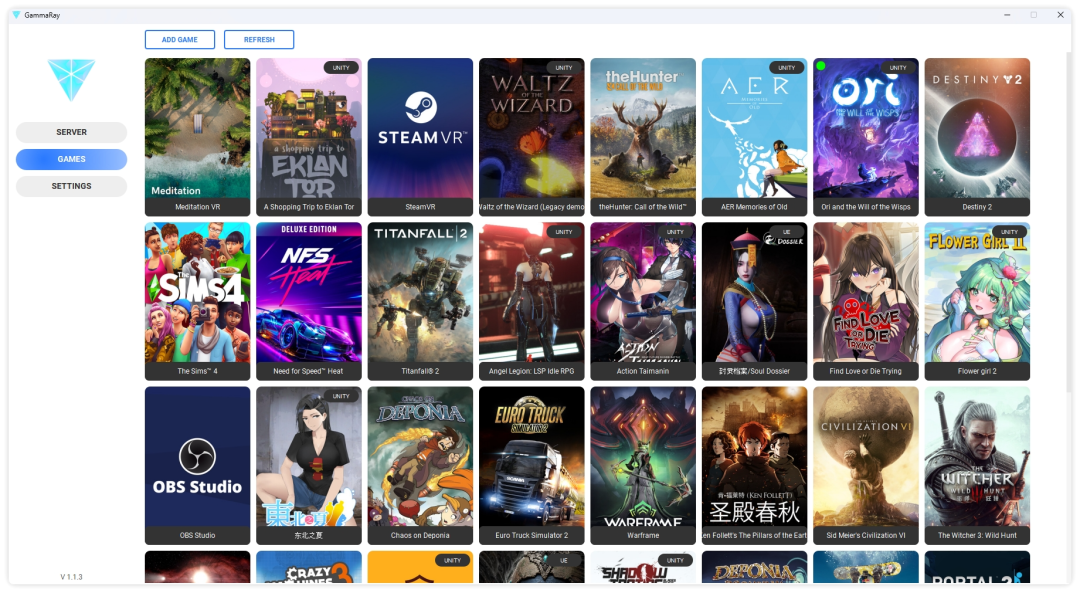Open the Games tab

[x=71, y=159]
